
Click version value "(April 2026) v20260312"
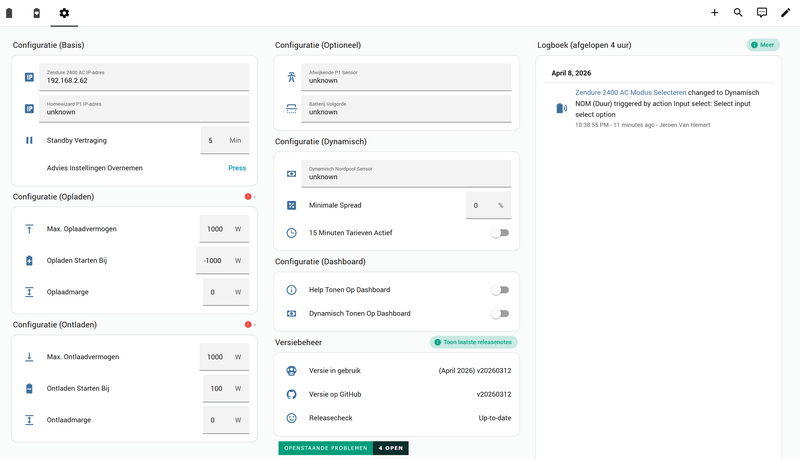(474, 371)
